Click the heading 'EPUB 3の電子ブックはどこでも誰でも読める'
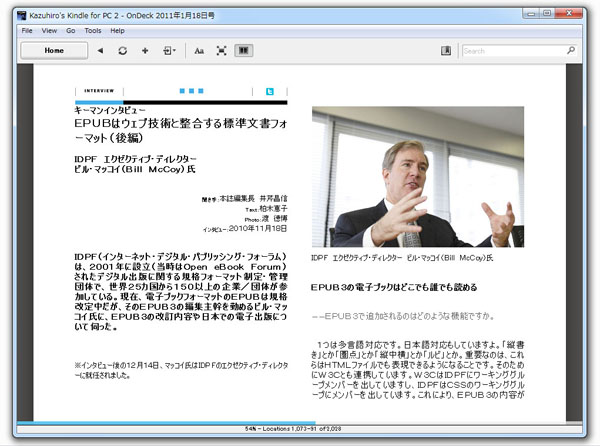600x446 pixels. point(394,287)
